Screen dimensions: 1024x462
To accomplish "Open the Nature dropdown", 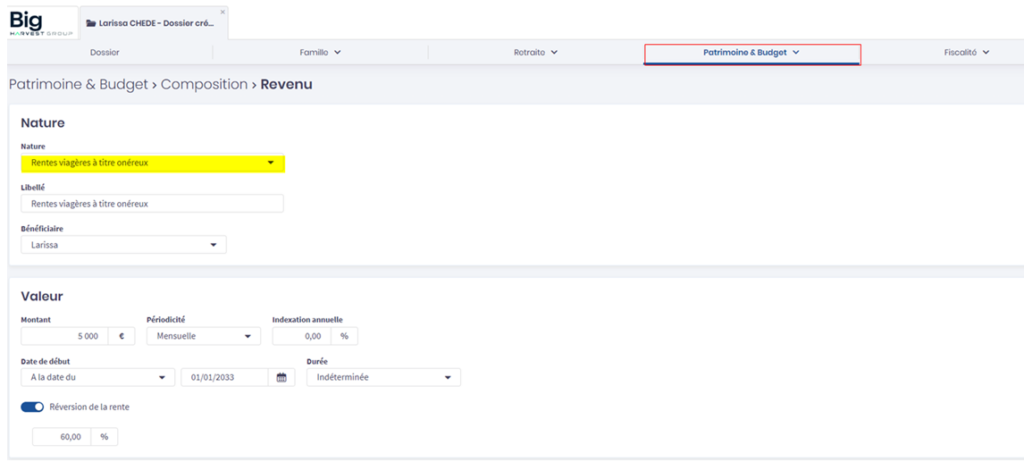I will (x=153, y=163).
